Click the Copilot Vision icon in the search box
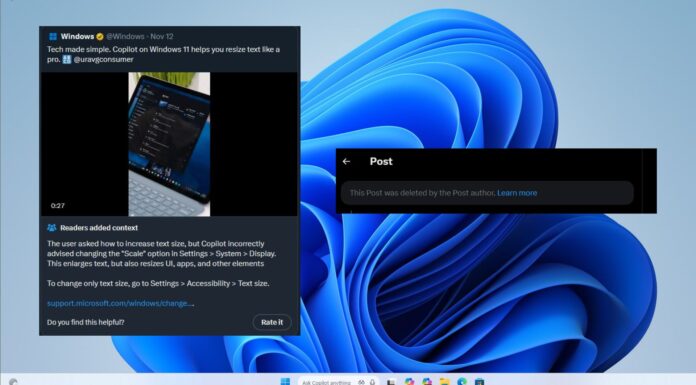 click(361, 382)
